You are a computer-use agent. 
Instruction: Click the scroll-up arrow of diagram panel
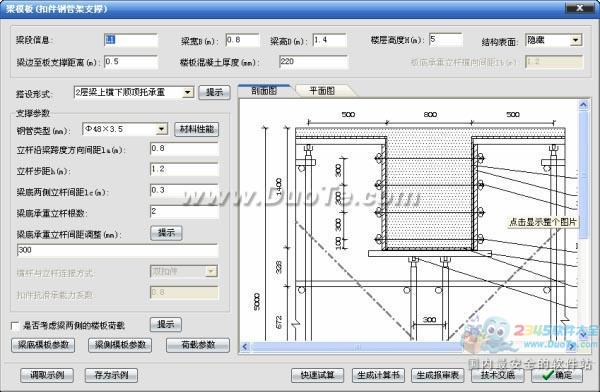point(584,105)
